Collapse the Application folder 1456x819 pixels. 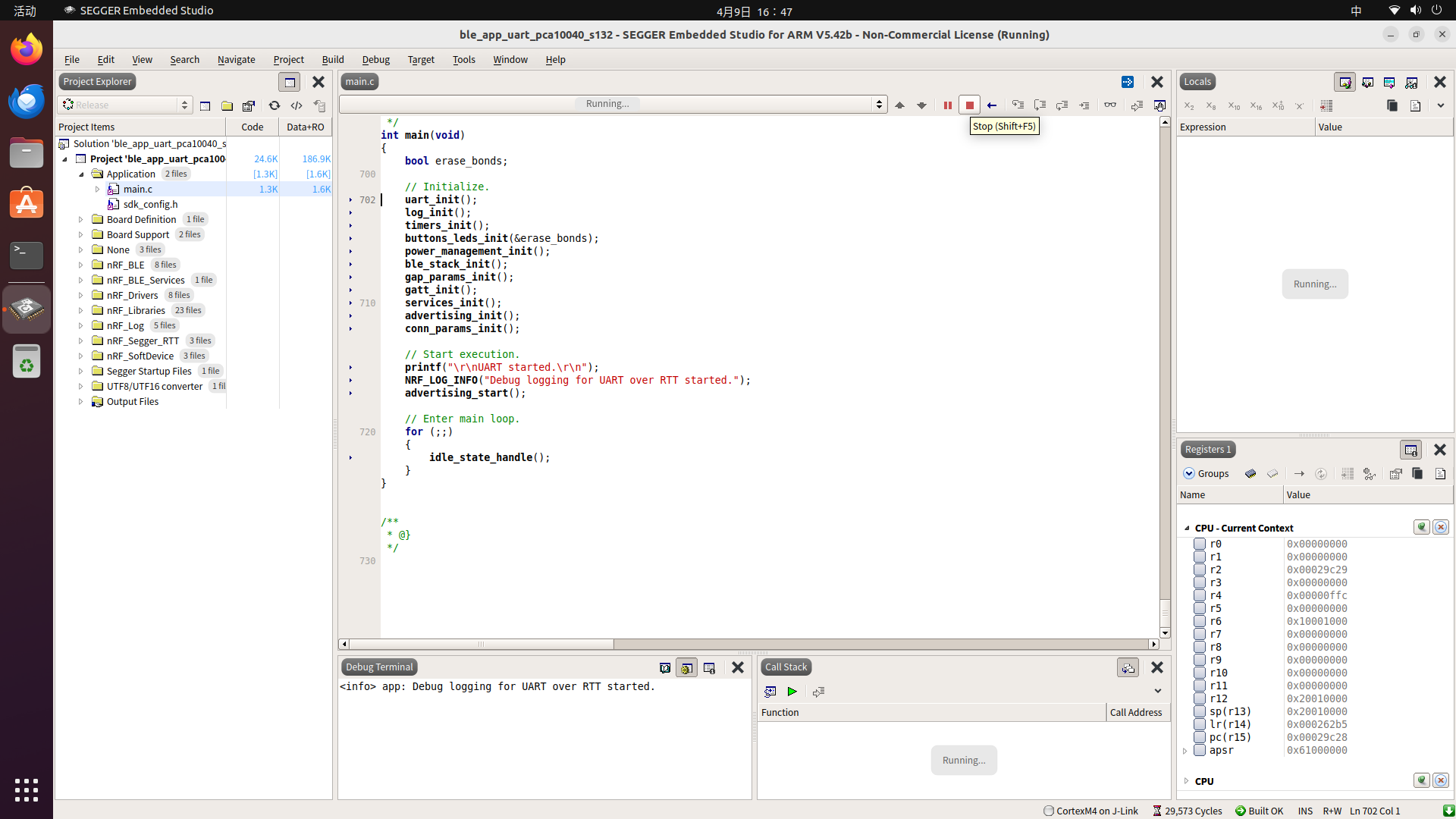pos(81,174)
